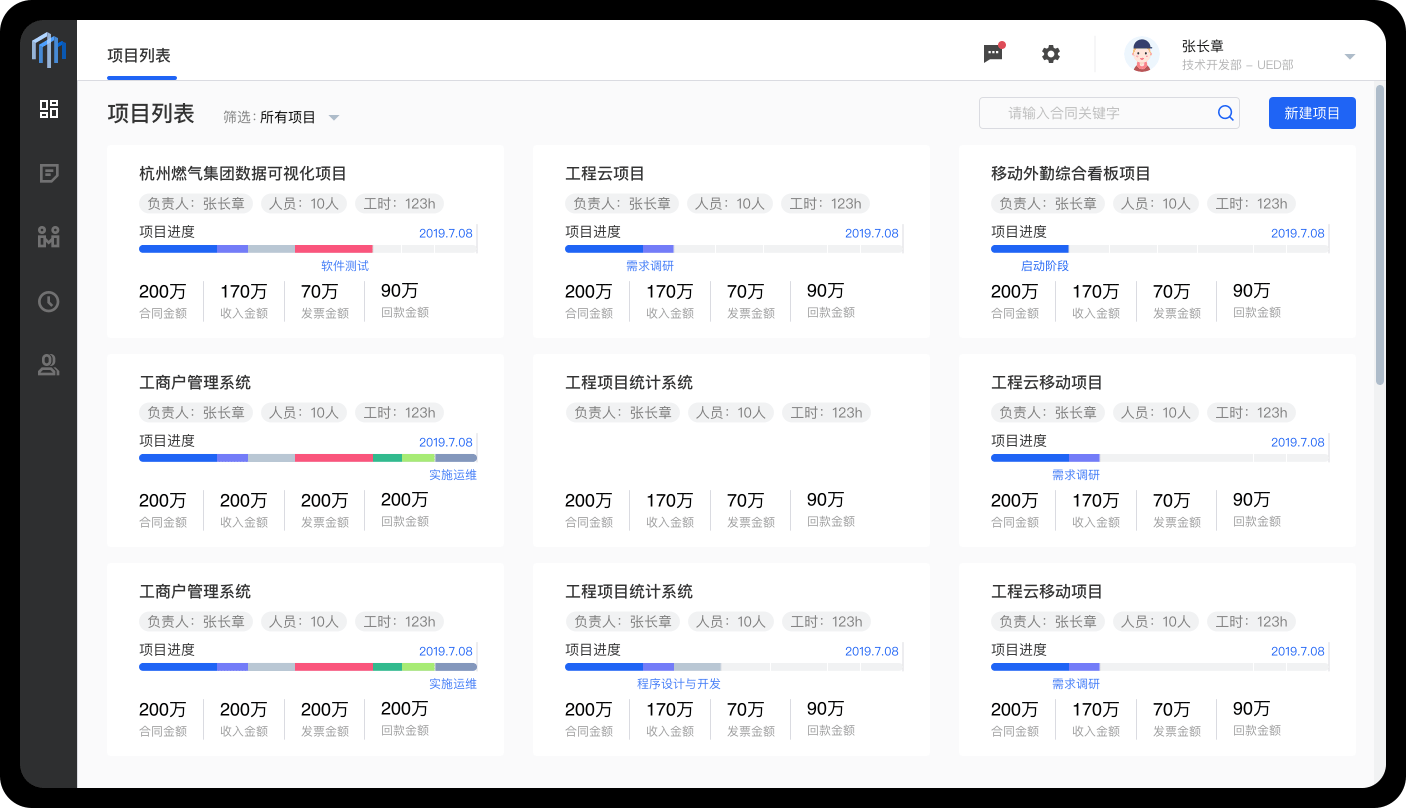
Task: Open the clock timesheet sidebar icon
Action: (48, 301)
